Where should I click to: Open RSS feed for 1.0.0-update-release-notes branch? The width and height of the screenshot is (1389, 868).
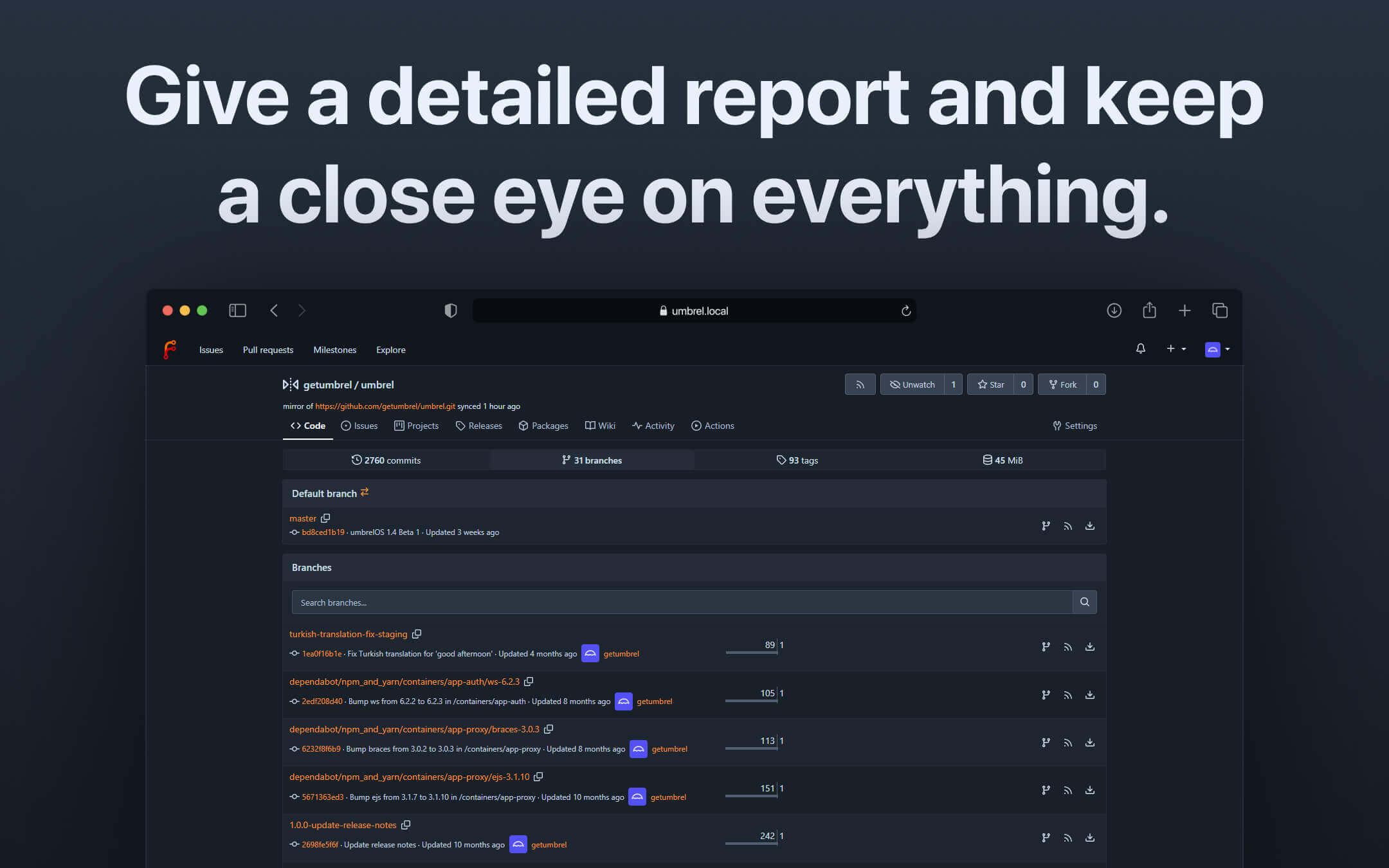(1067, 838)
